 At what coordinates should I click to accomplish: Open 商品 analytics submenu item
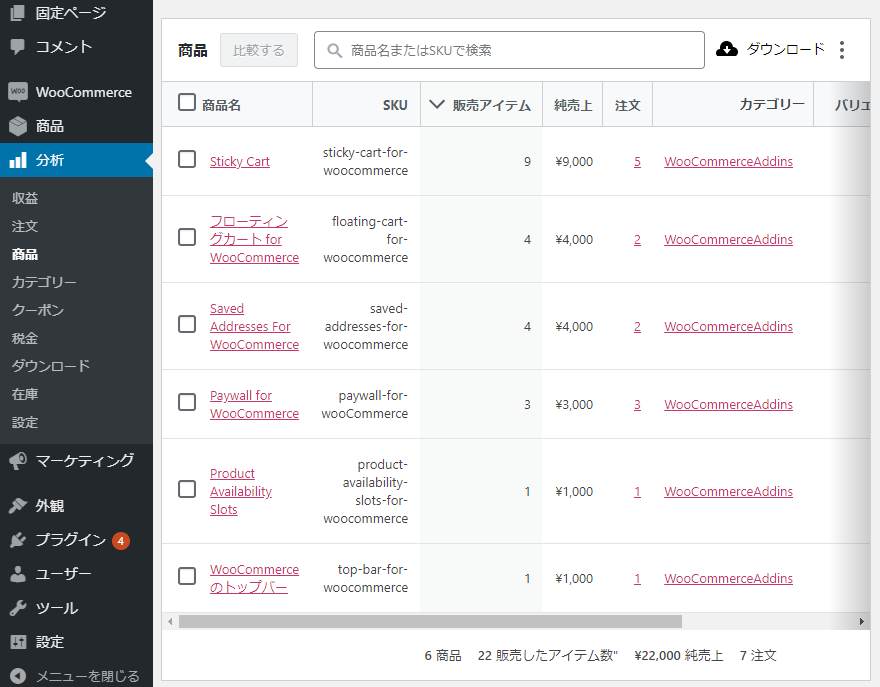25,254
